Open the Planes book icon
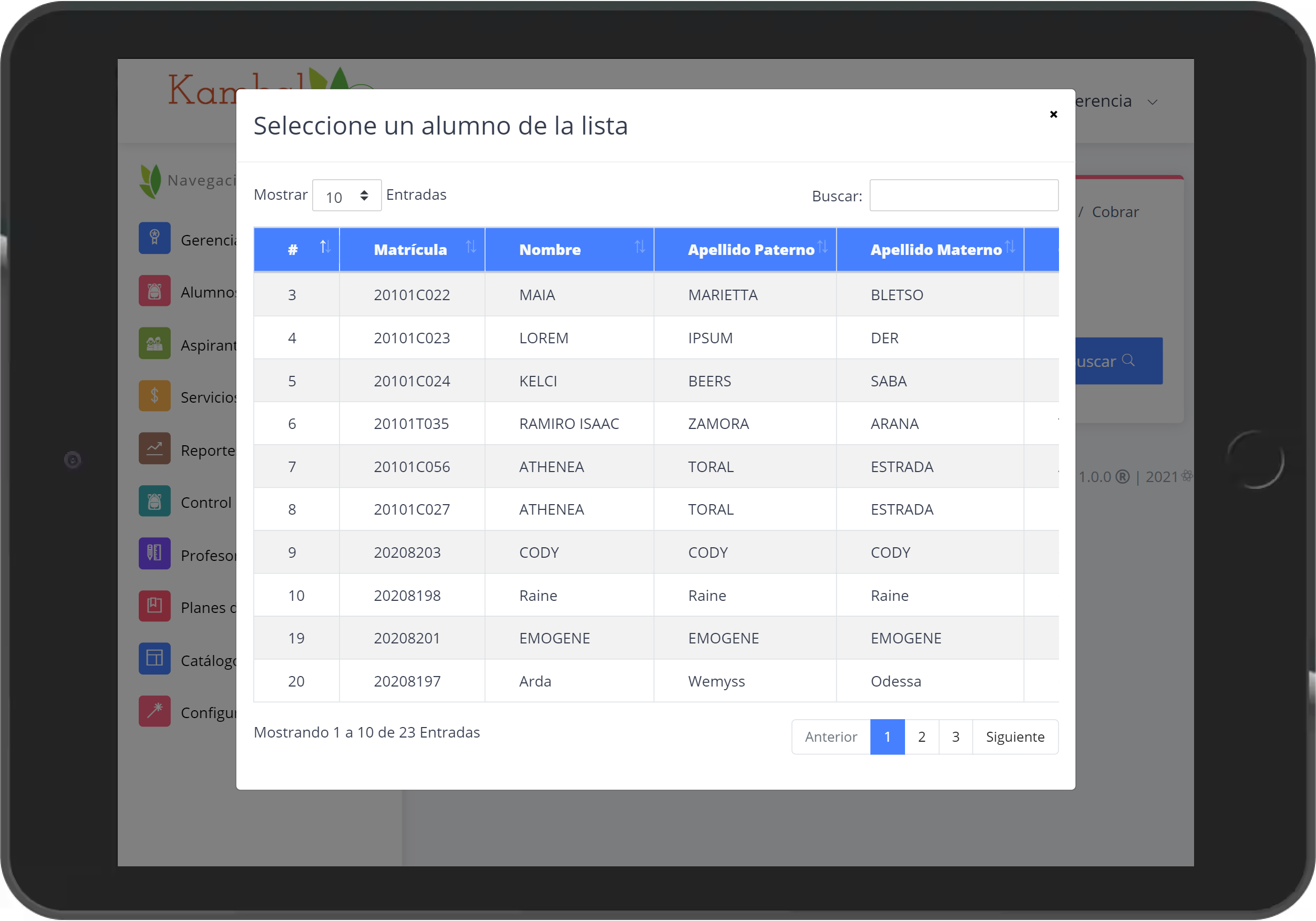Screen dimensions: 1316x921 154,606
